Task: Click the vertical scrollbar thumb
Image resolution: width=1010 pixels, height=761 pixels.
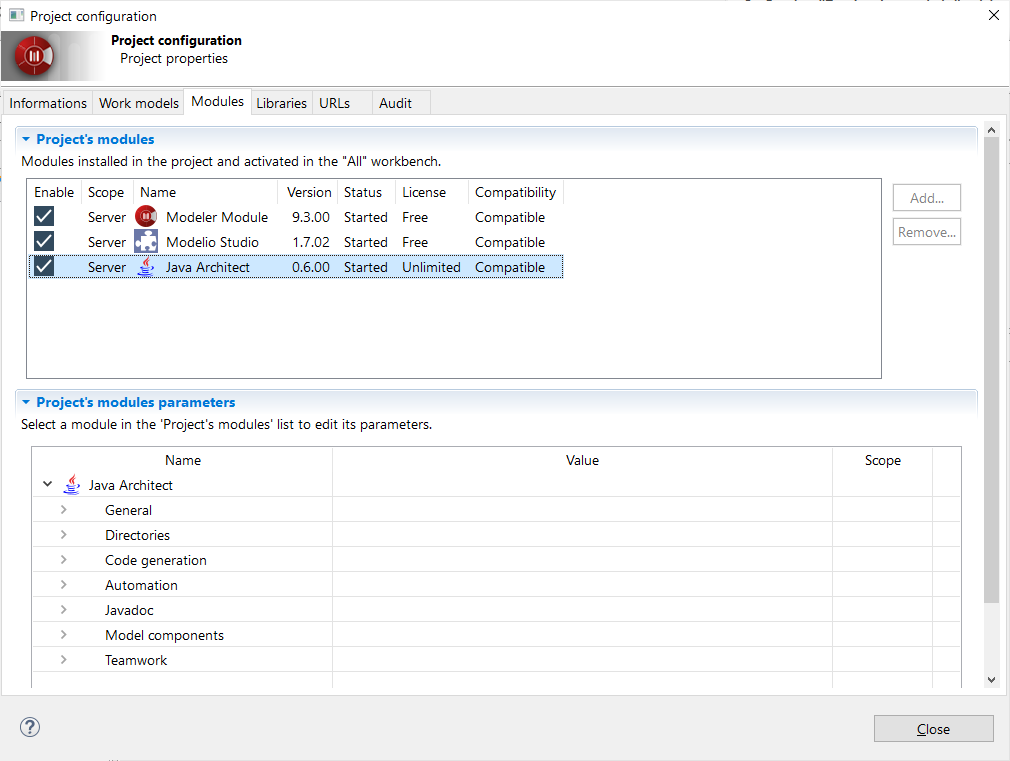Action: point(991,369)
